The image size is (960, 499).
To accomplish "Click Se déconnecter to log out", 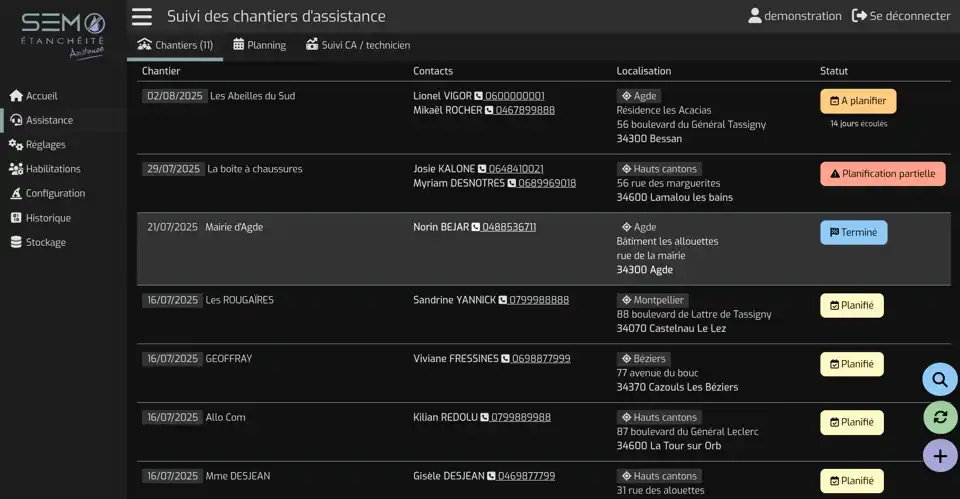I will click(901, 16).
